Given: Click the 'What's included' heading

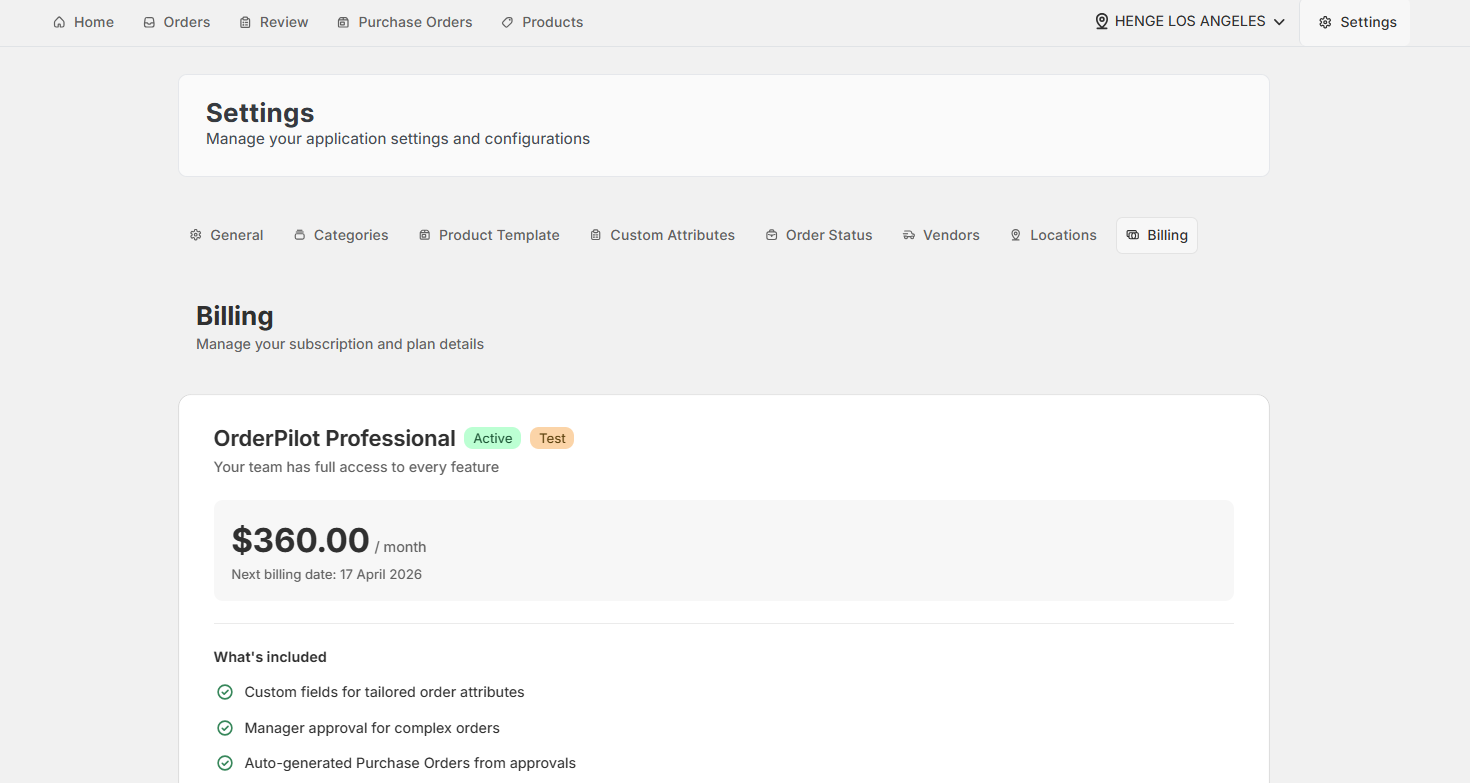Looking at the screenshot, I should [x=270, y=657].
